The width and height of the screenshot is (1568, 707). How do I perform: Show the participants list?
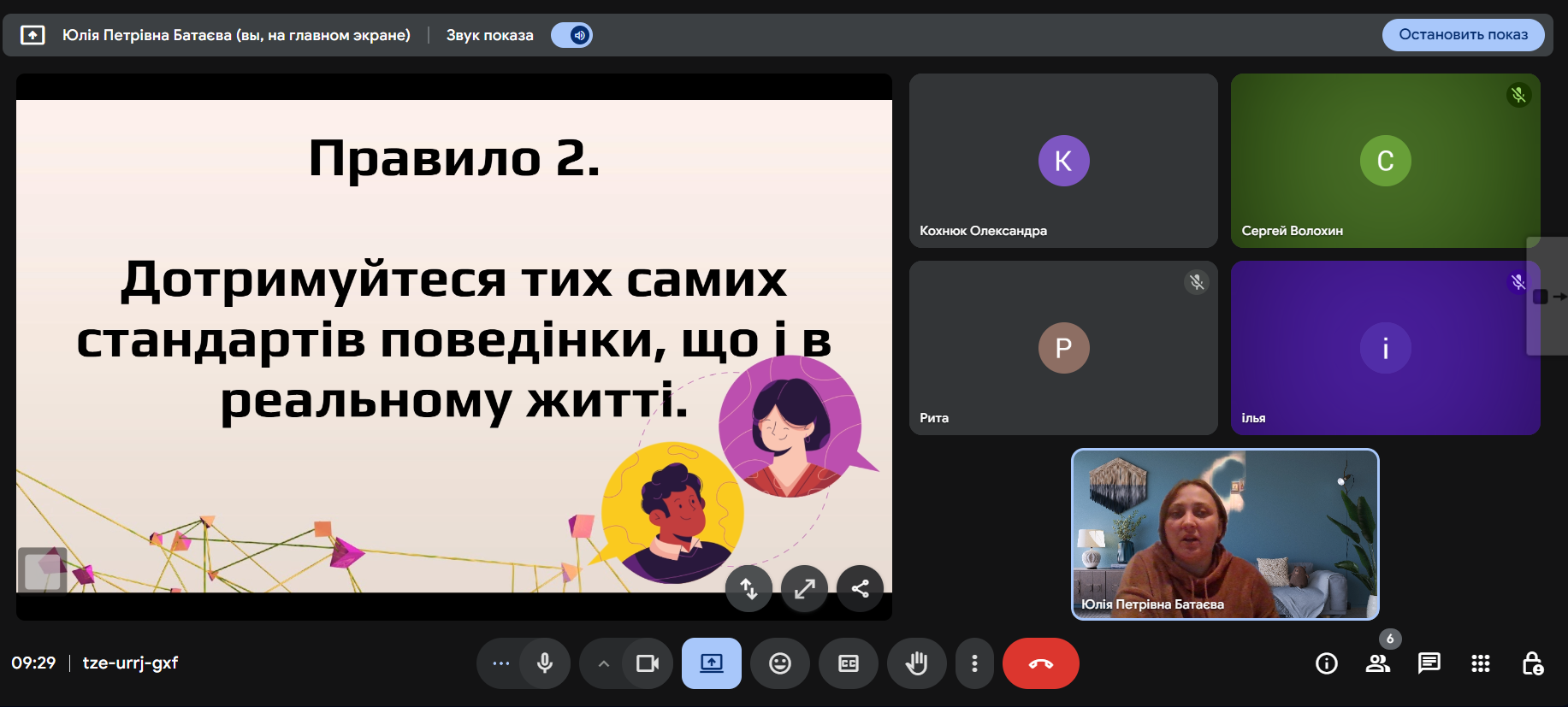[x=1377, y=663]
